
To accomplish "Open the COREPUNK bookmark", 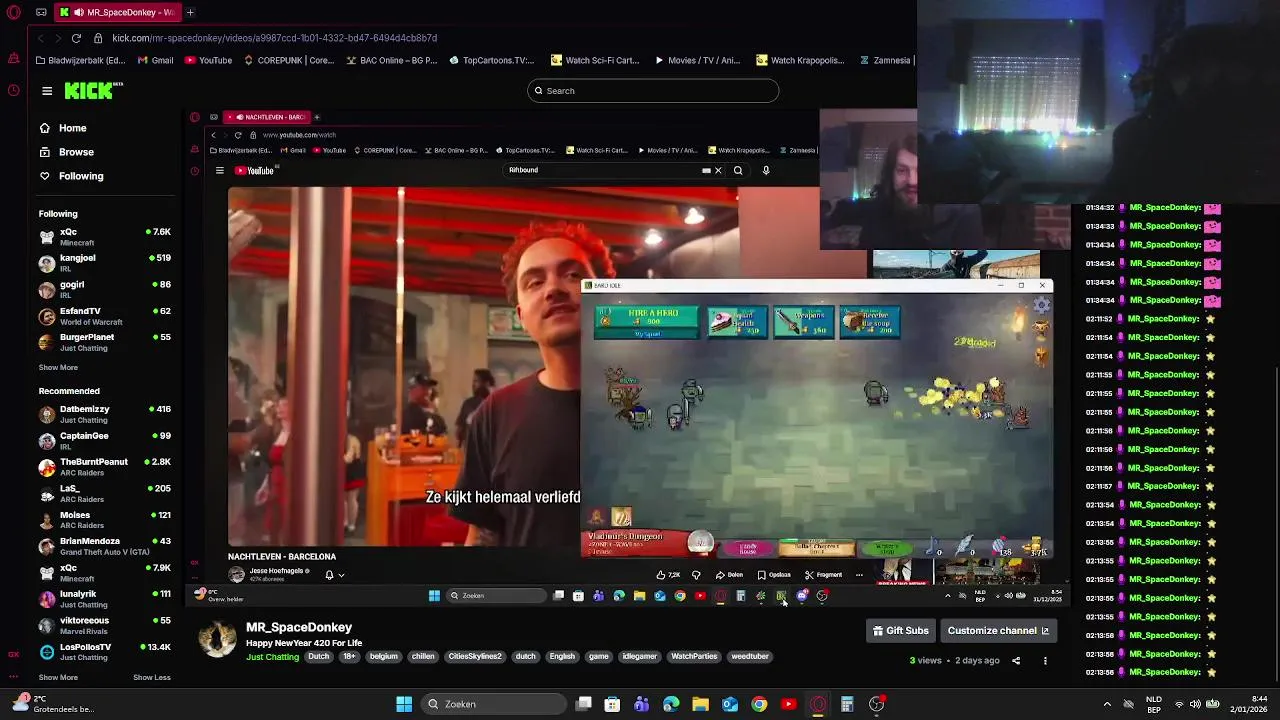I will tap(288, 60).
